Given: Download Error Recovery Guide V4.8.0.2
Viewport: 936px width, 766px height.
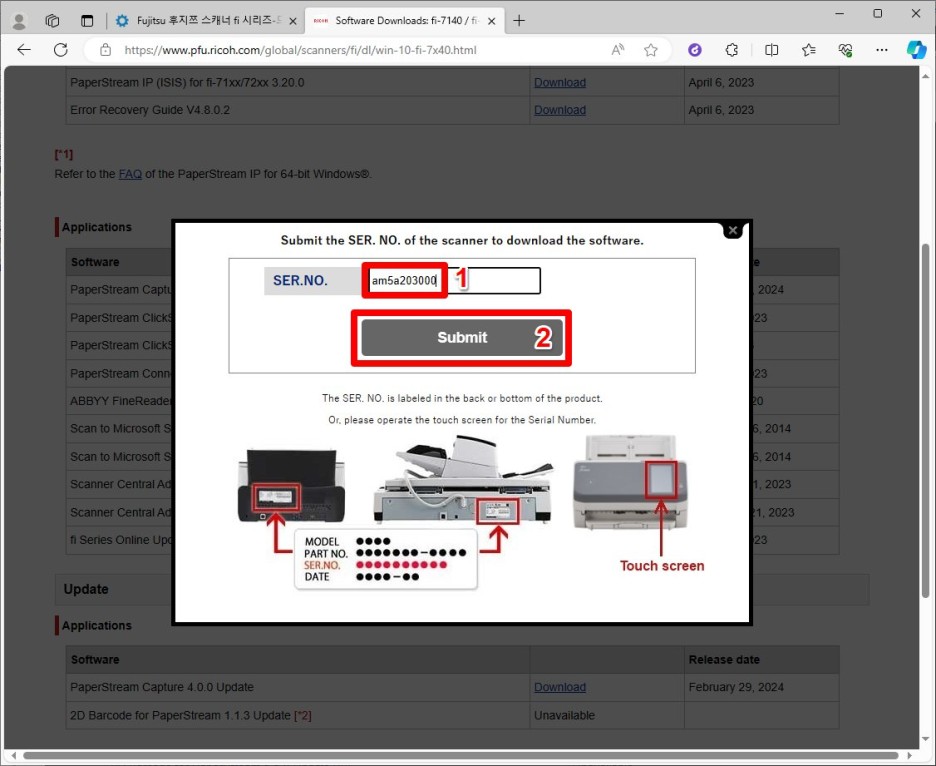Looking at the screenshot, I should pyautogui.click(x=559, y=110).
